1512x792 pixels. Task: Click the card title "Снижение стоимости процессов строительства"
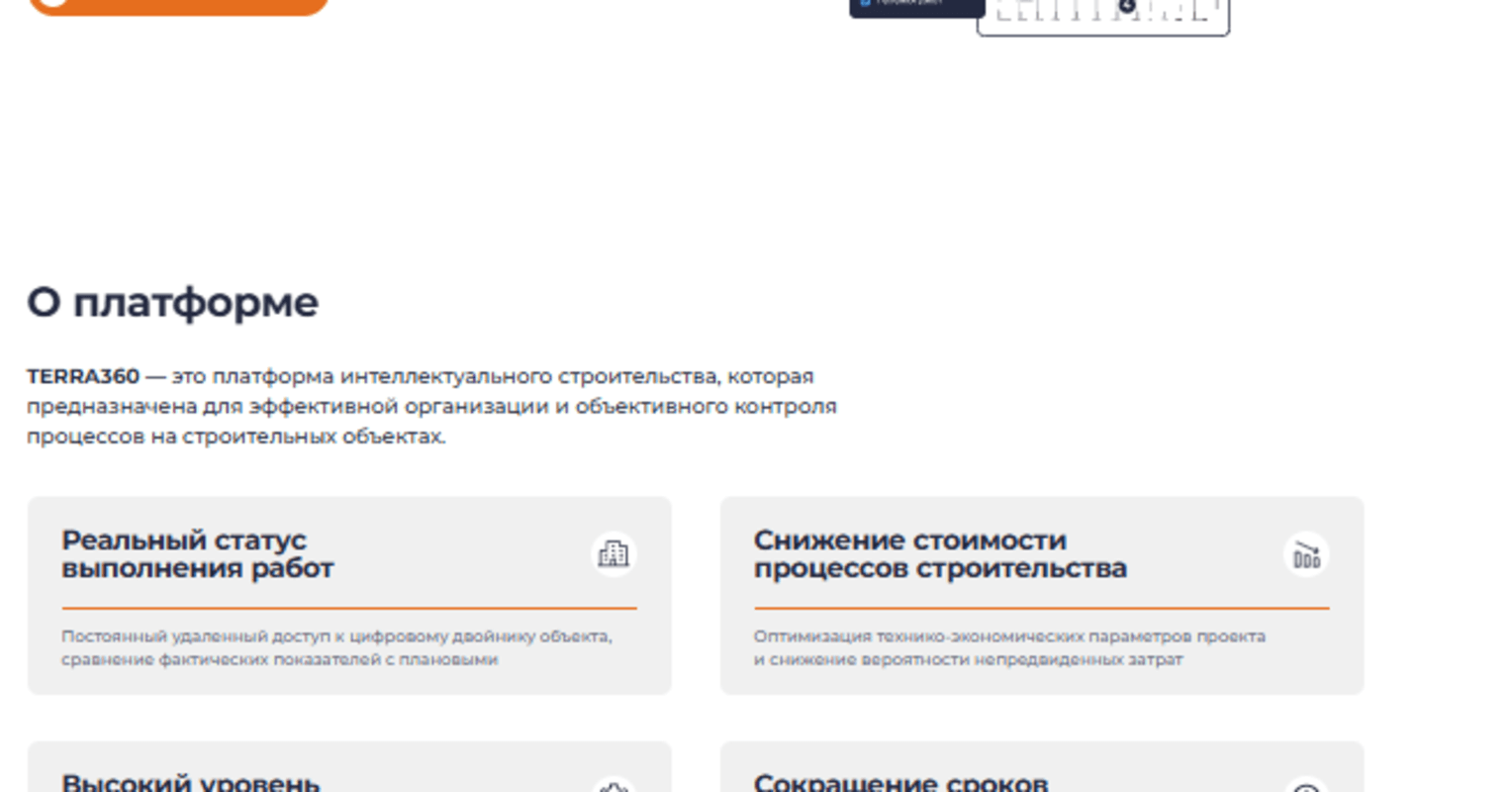940,554
